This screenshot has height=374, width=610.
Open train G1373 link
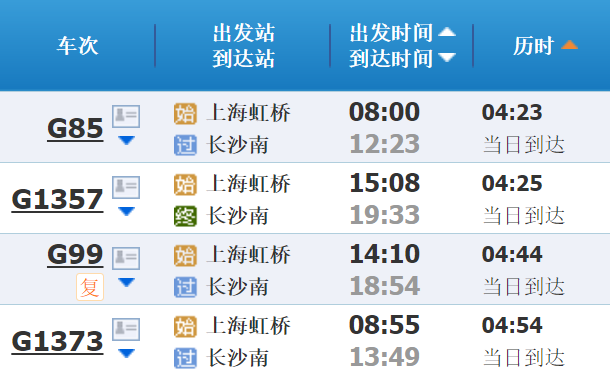tap(58, 342)
